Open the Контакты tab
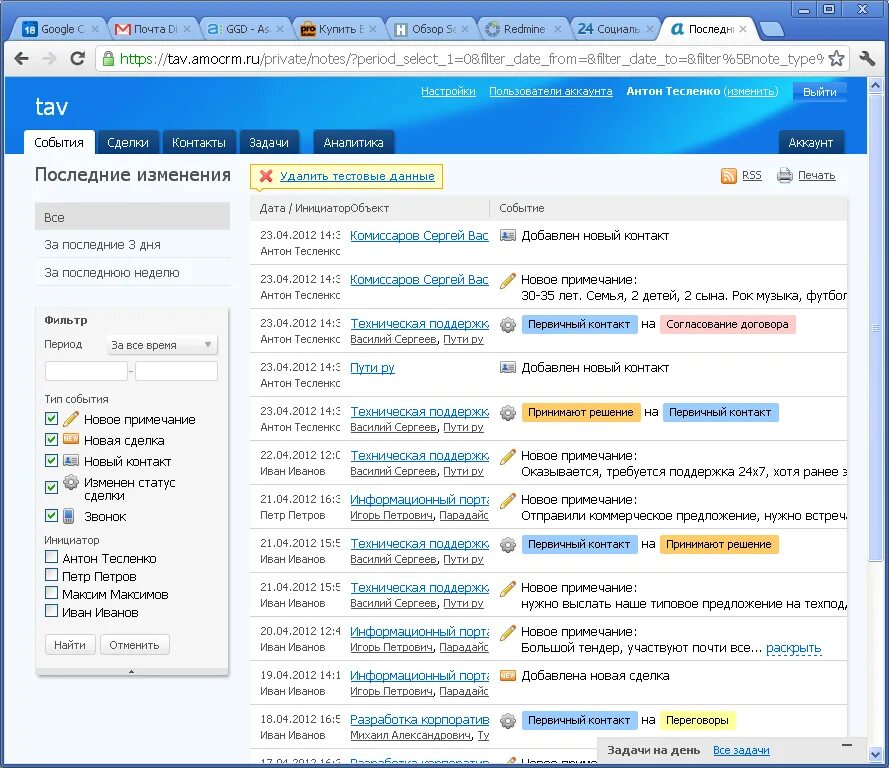Image resolution: width=889 pixels, height=768 pixels. pyautogui.click(x=198, y=142)
